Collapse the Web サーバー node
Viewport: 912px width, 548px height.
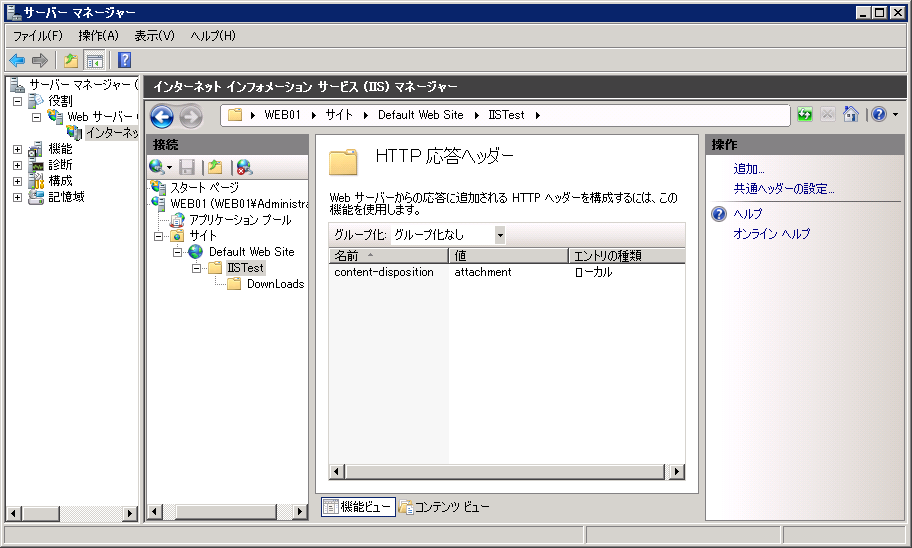coord(36,117)
